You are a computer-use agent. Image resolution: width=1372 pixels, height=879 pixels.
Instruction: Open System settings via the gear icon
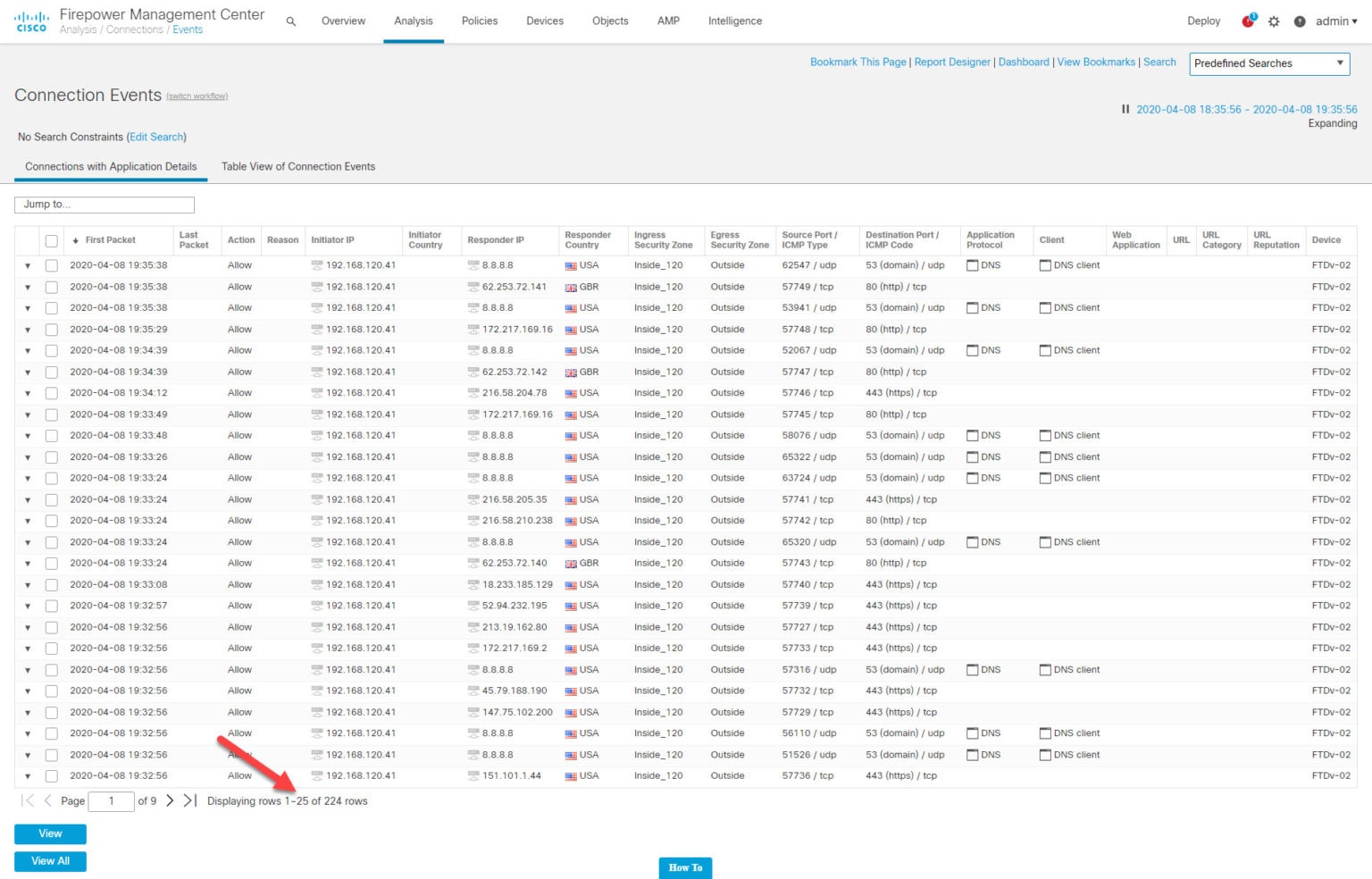point(1274,21)
